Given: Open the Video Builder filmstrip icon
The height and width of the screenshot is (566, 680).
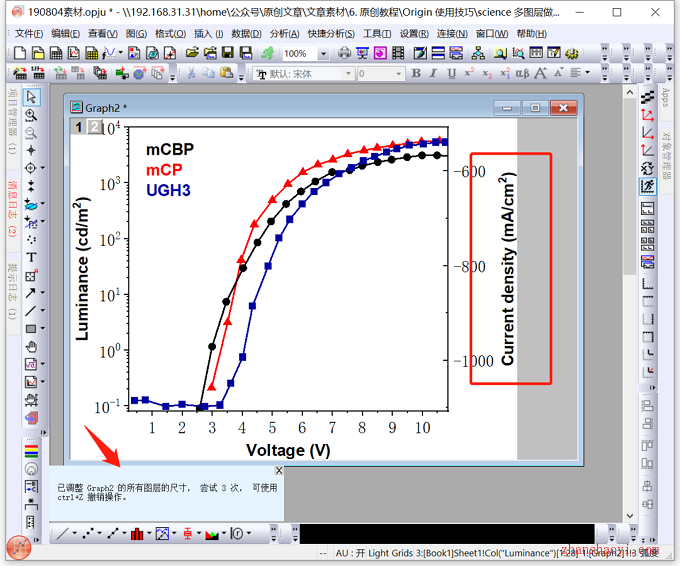Looking at the screenshot, I should pyautogui.click(x=398, y=53).
